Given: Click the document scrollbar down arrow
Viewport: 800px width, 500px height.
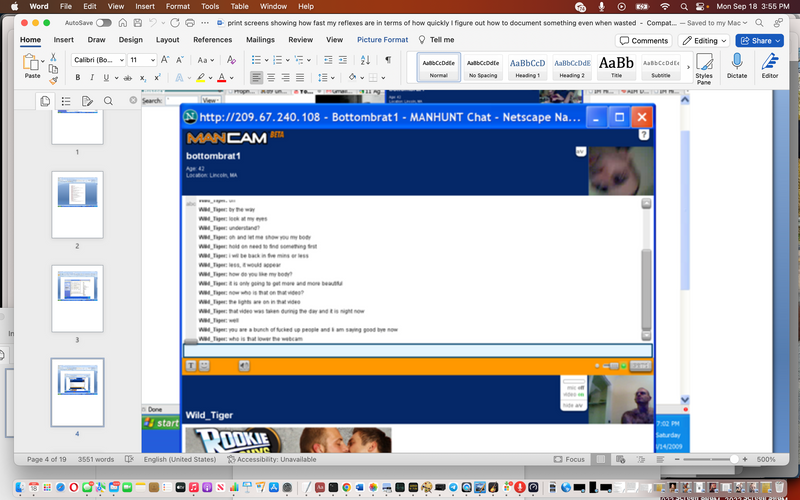Looking at the screenshot, I should 685,399.
